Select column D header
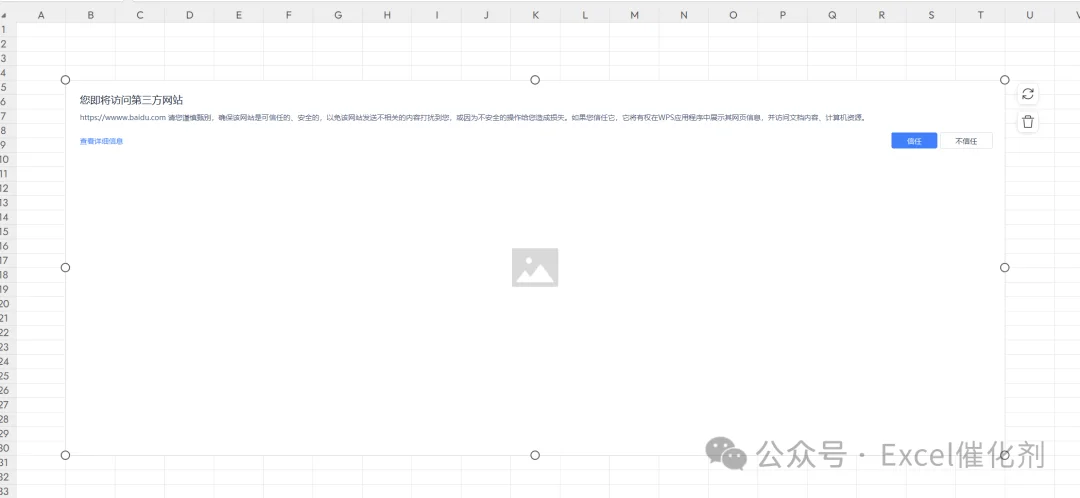Image resolution: width=1080 pixels, height=498 pixels. [x=189, y=15]
